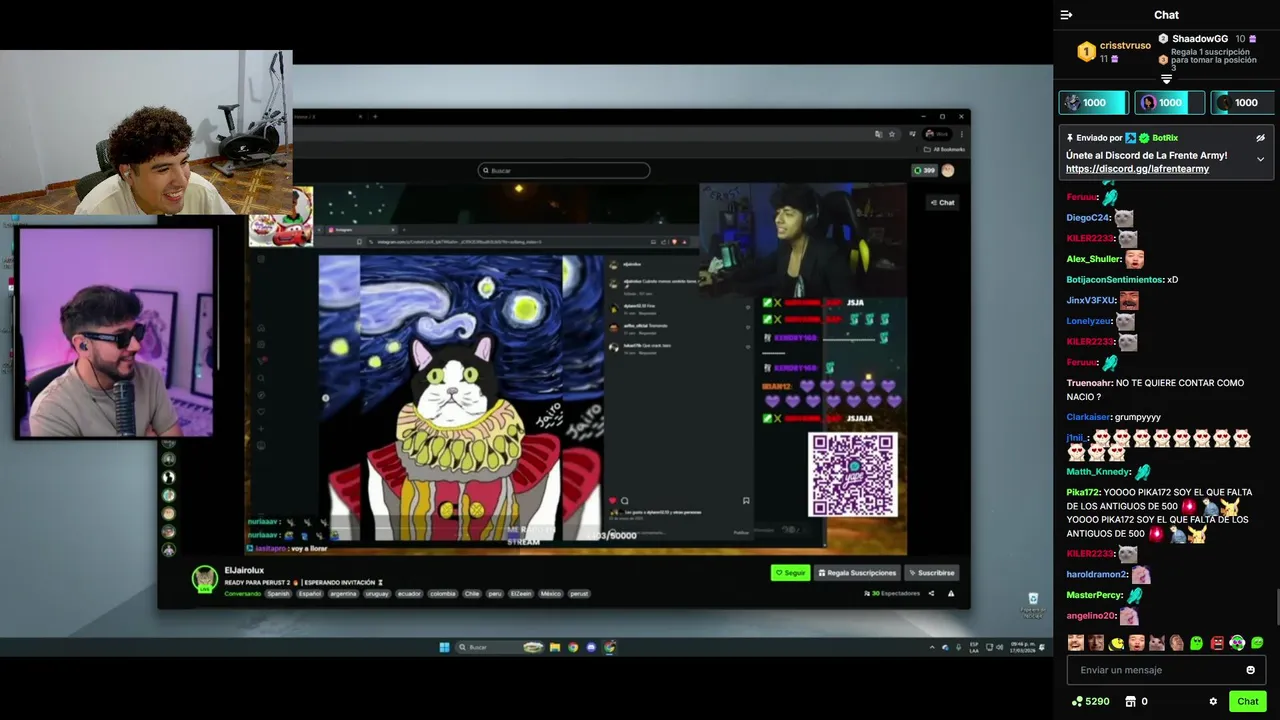Click the BotijaconSentimientos chat username
The image size is (1280, 720).
[x=1114, y=280]
